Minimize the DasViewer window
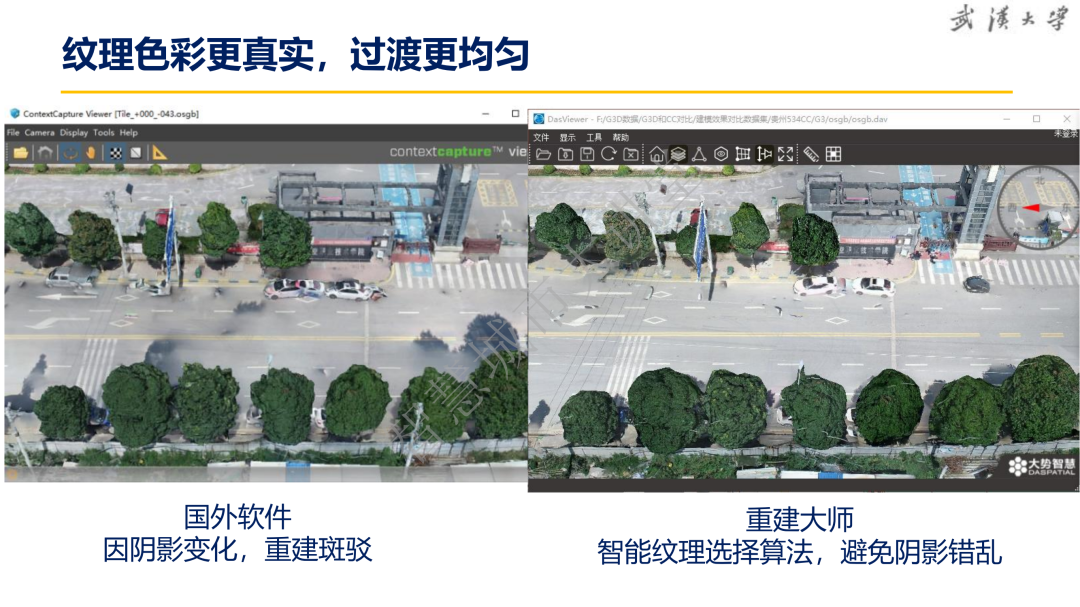 (x=1006, y=119)
